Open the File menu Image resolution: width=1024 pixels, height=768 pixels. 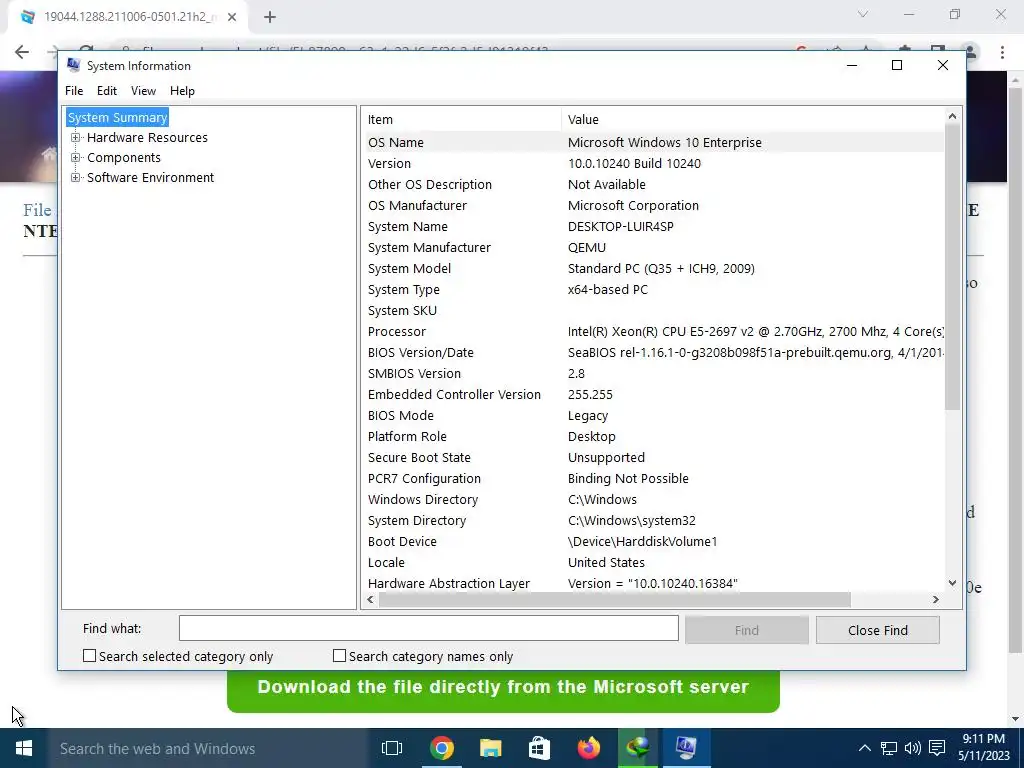click(x=74, y=91)
